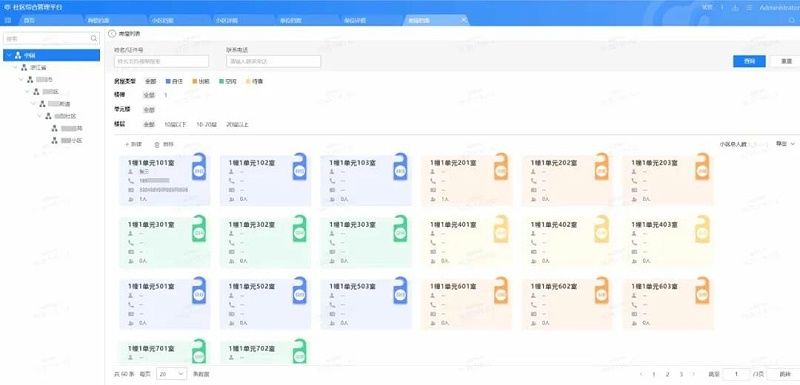This screenshot has height=385, width=800.
Task: Collapse the 中国 tree node chevron
Action: coord(9,55)
